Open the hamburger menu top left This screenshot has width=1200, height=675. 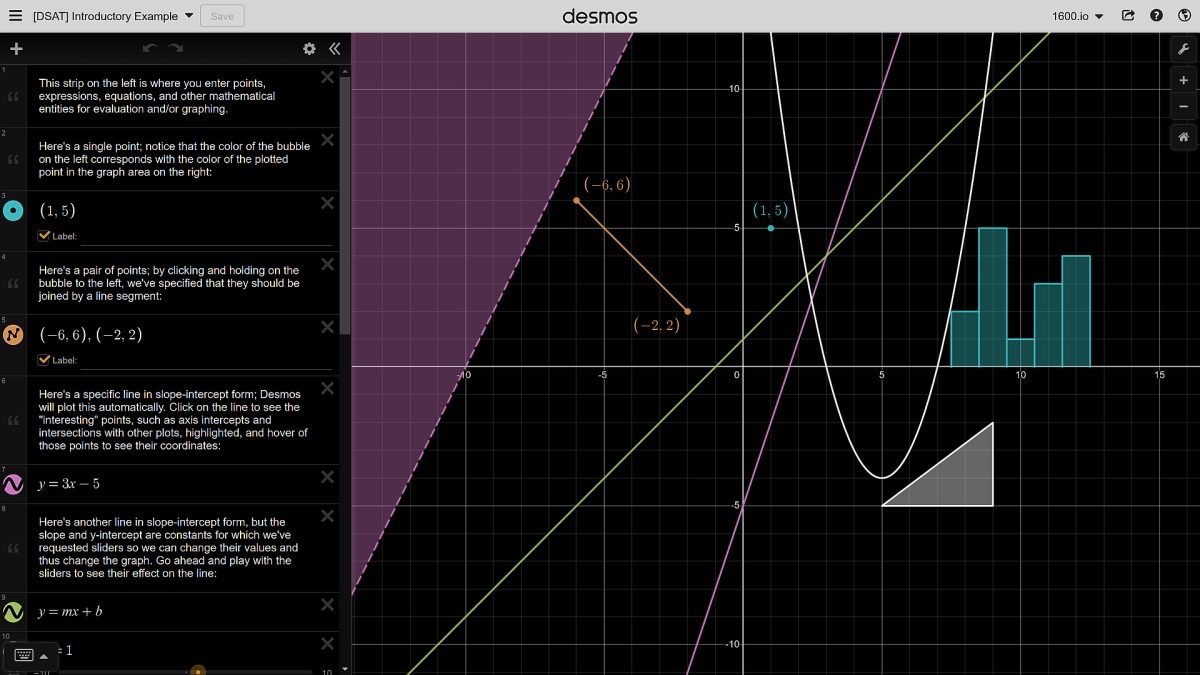point(15,15)
